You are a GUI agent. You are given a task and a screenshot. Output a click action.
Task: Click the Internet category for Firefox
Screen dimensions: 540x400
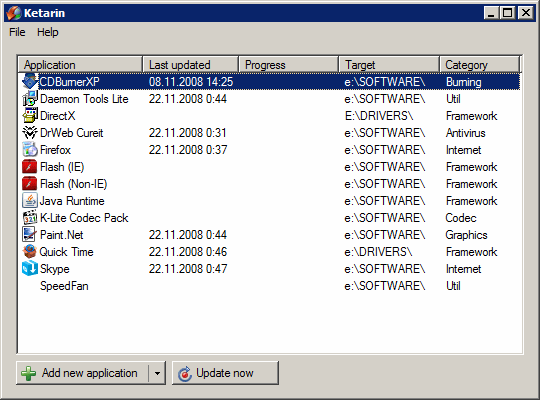[464, 150]
